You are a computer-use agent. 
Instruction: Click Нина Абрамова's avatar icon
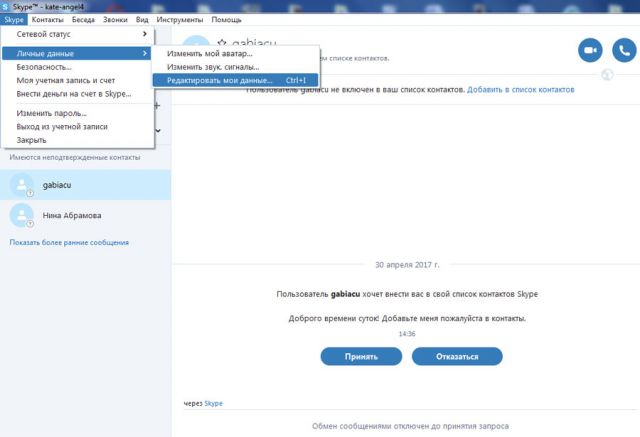point(22,215)
